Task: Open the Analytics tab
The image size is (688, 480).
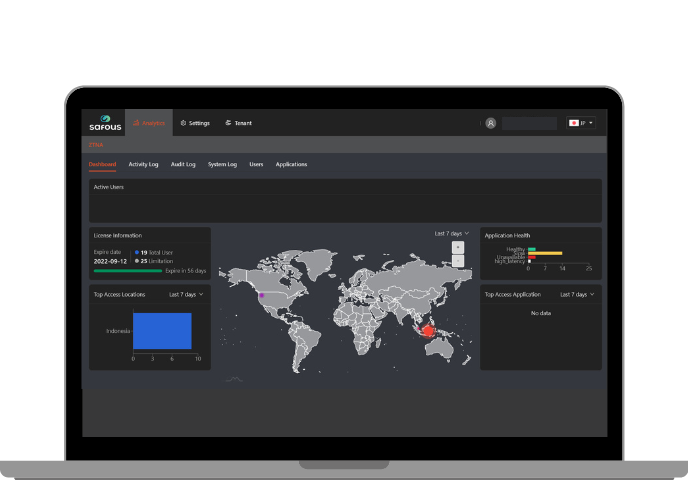Action: [149, 123]
